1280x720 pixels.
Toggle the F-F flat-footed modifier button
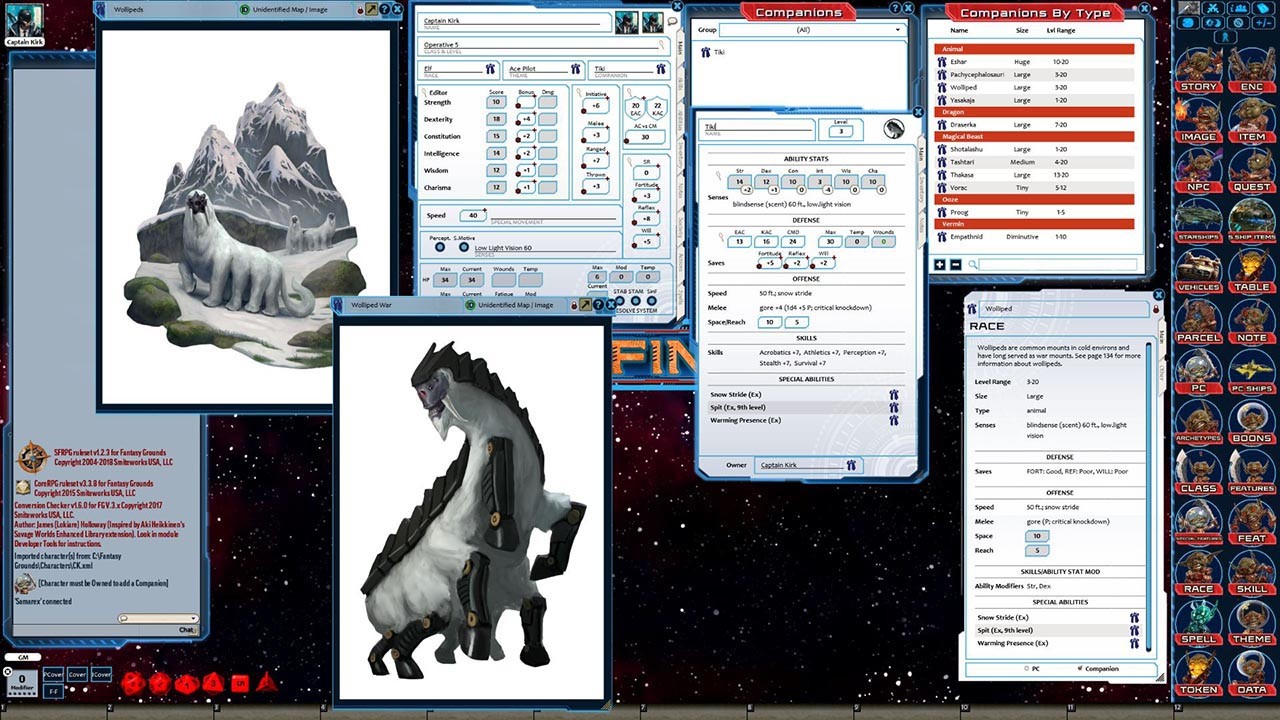(x=54, y=691)
